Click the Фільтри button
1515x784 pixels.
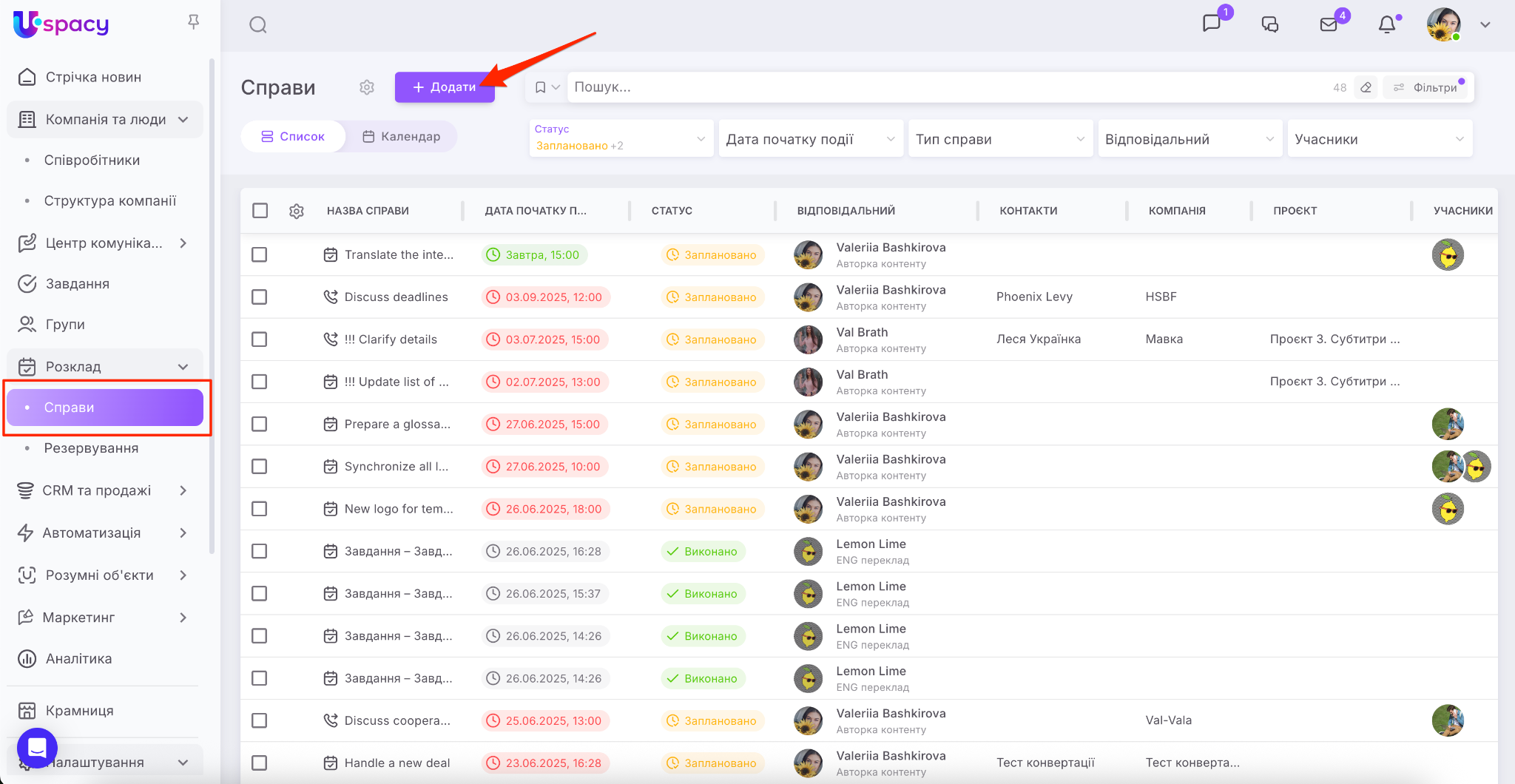[1427, 87]
